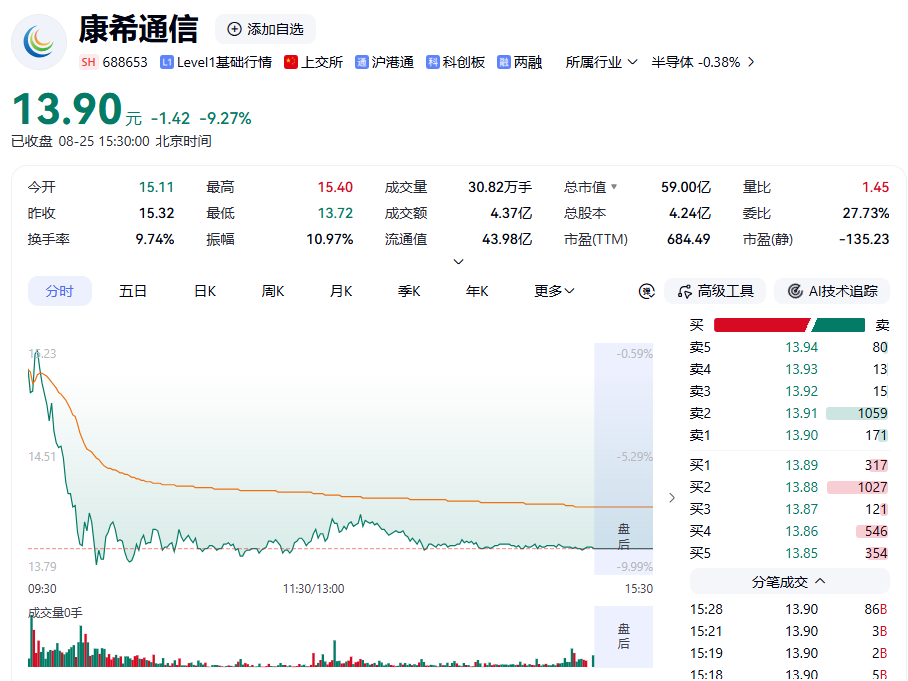Open the 更多 chart period dropdown
This screenshot has height=681, width=908.
pos(554,291)
